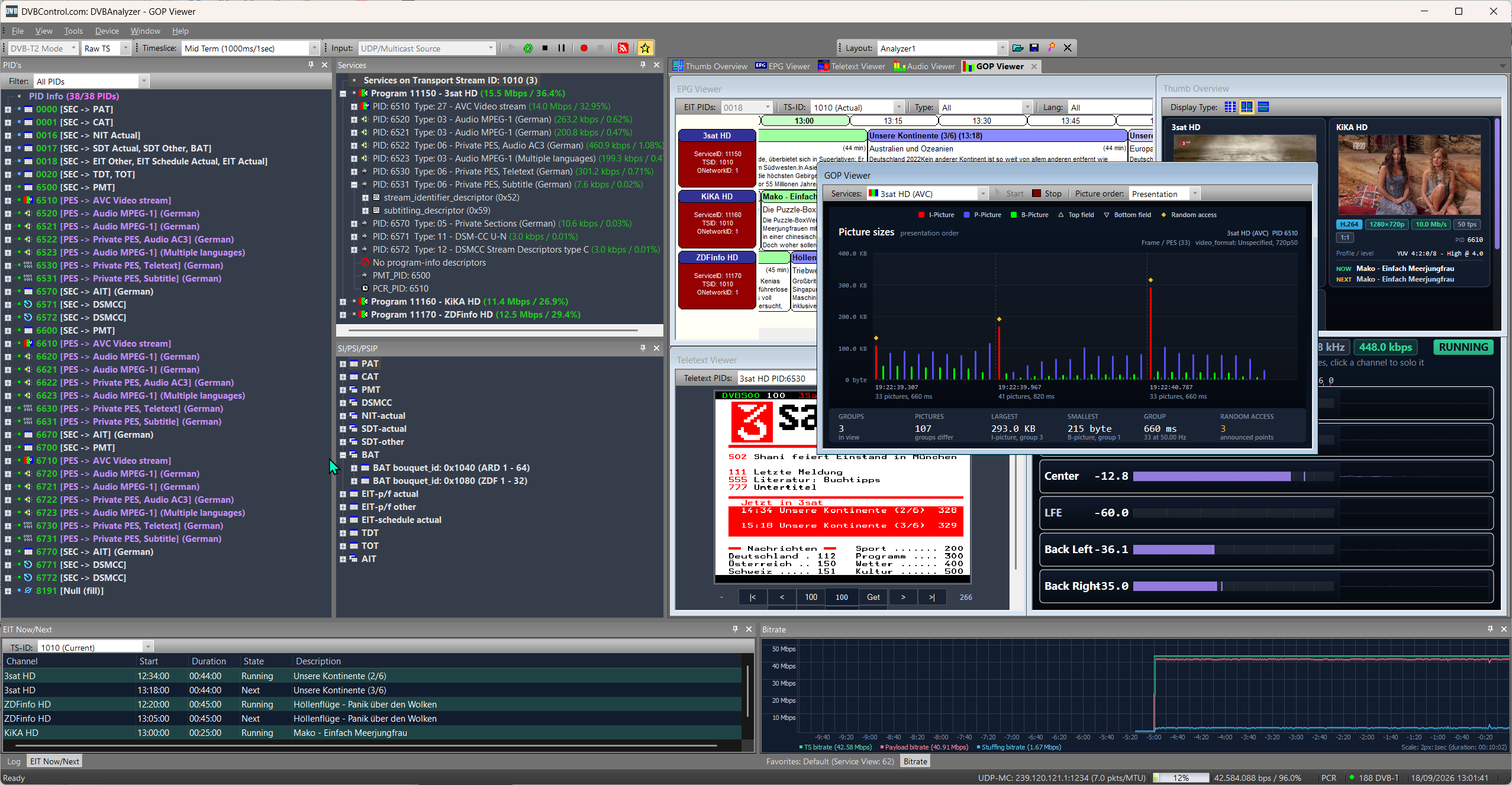Toggle auto-hide pin on EIT Now/Next panel
Viewport: 1512px width, 785px height.
(x=735, y=629)
